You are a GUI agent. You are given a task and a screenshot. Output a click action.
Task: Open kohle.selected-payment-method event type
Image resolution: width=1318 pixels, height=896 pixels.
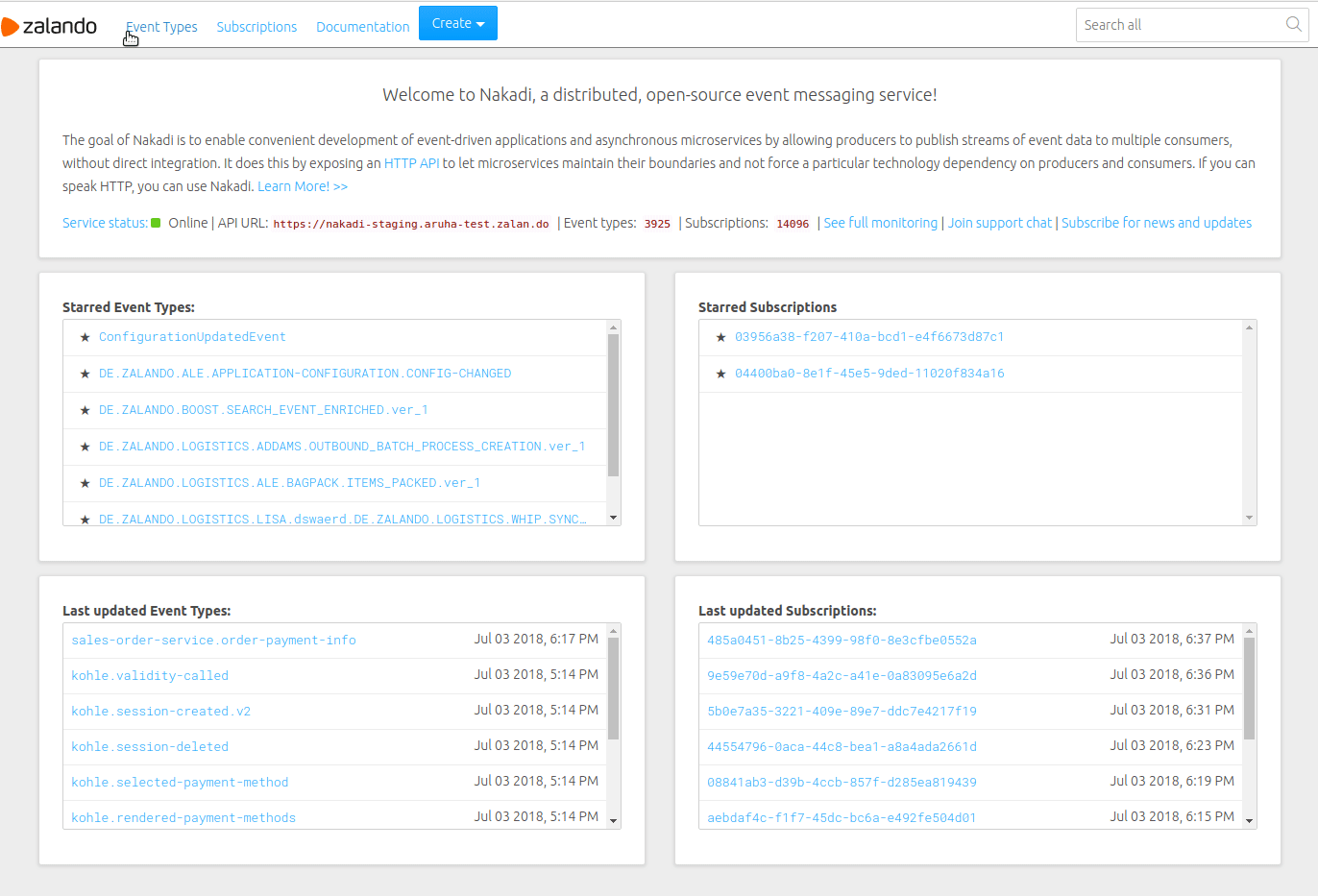pyautogui.click(x=180, y=783)
